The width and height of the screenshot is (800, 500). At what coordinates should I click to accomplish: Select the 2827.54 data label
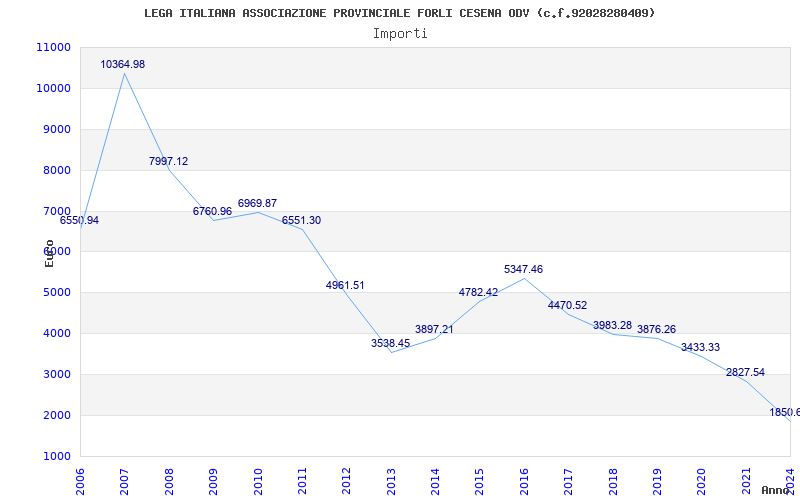click(x=745, y=372)
